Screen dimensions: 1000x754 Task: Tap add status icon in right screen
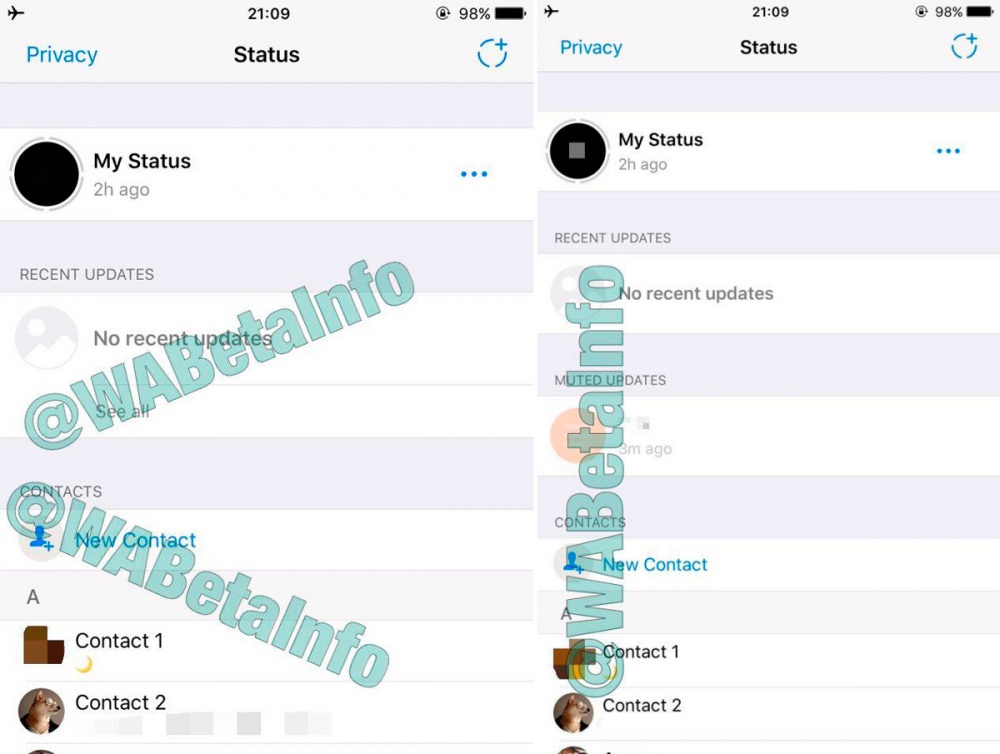[964, 46]
